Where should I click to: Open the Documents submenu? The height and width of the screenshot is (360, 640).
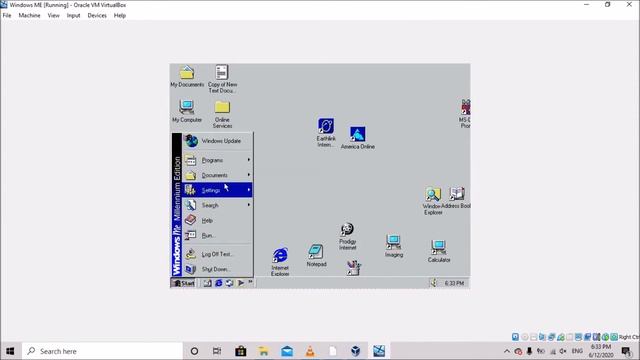pos(218,175)
